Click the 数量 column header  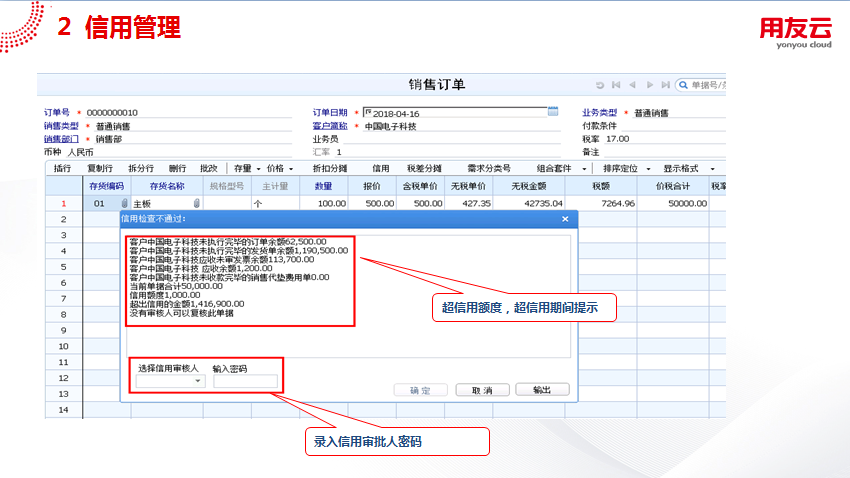click(x=324, y=186)
